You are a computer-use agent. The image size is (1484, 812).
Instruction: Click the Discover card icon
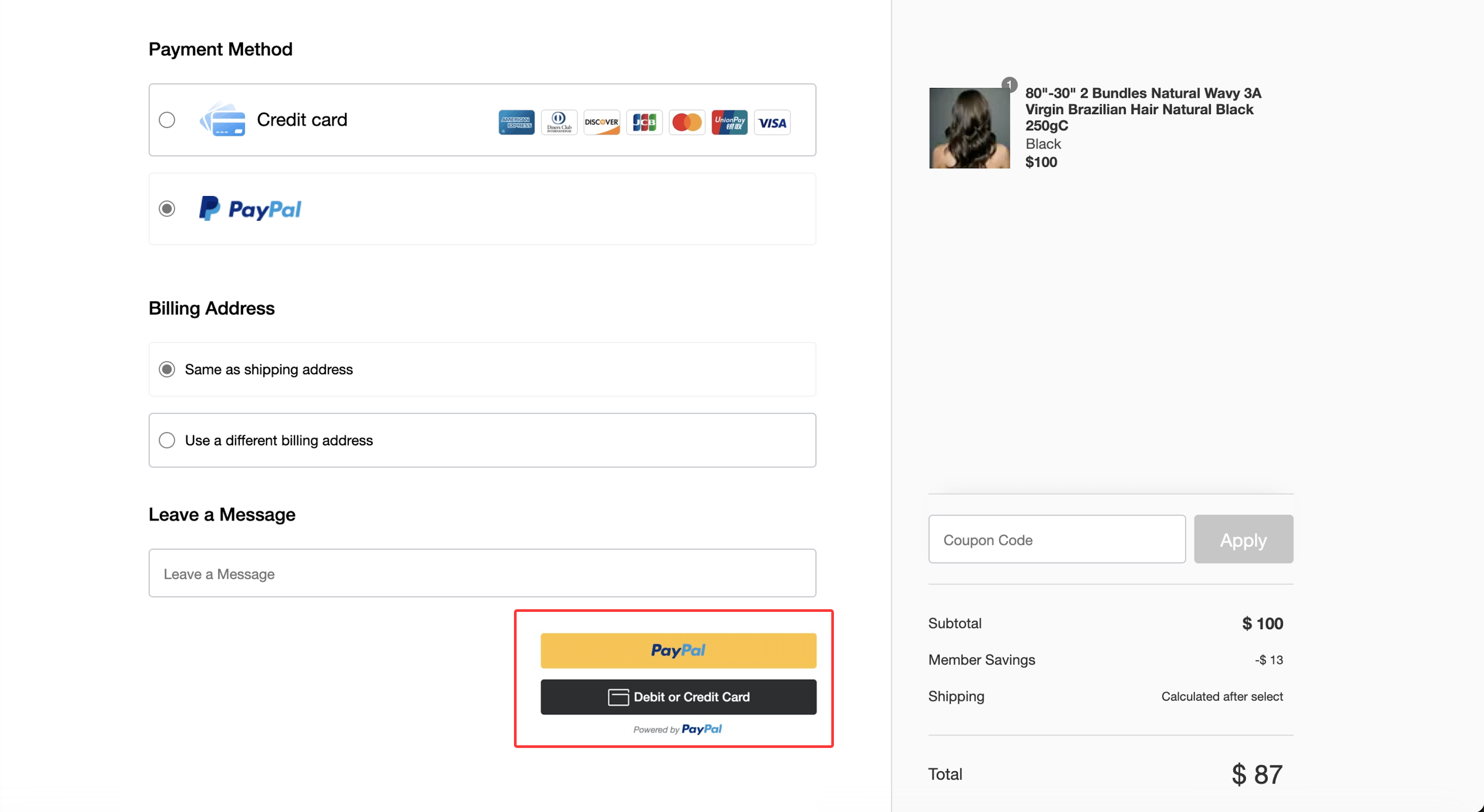click(601, 122)
